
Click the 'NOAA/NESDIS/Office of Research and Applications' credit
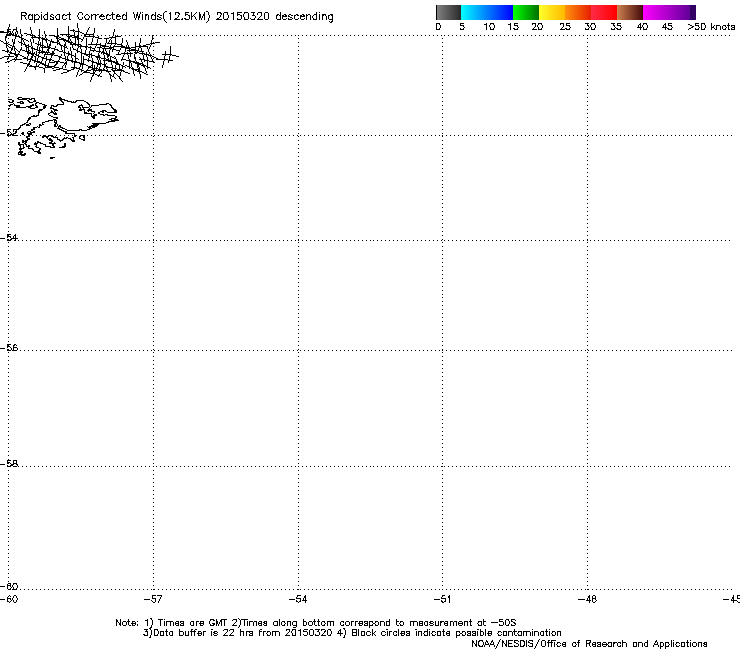coord(589,644)
